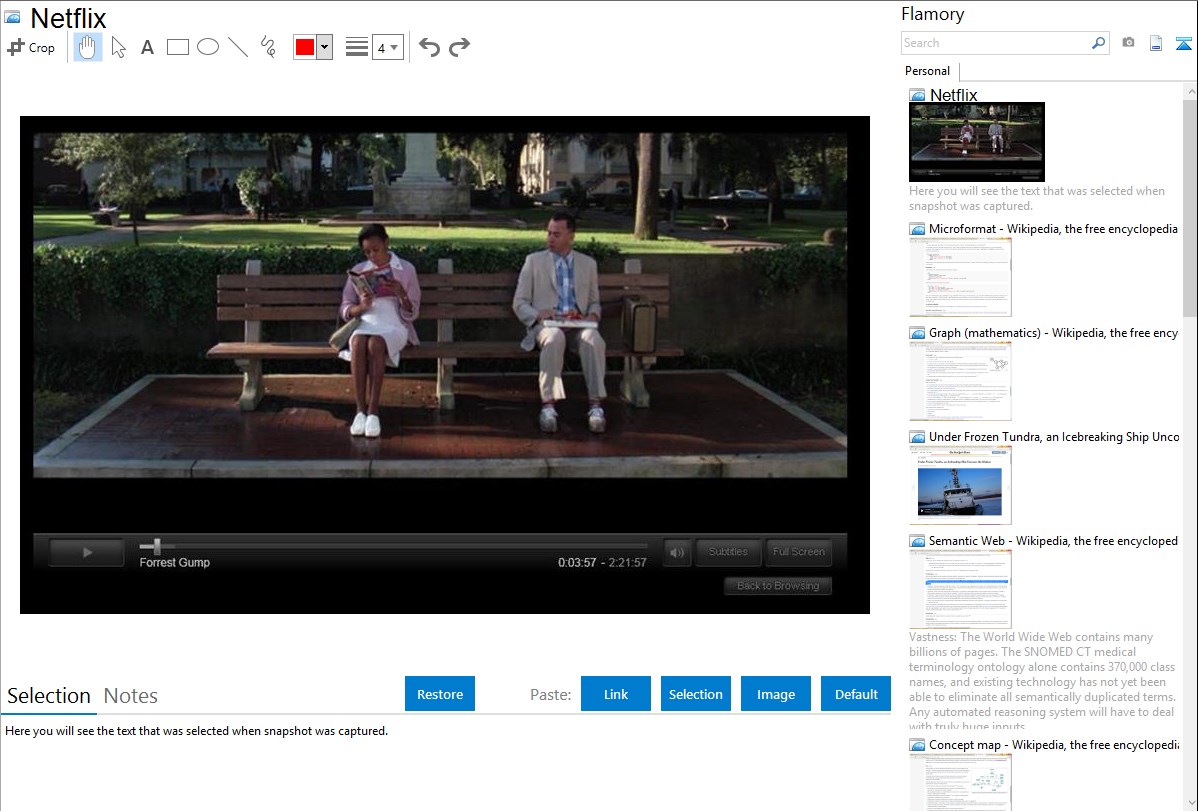
Task: Pick the rectangle shape tool
Action: (178, 47)
